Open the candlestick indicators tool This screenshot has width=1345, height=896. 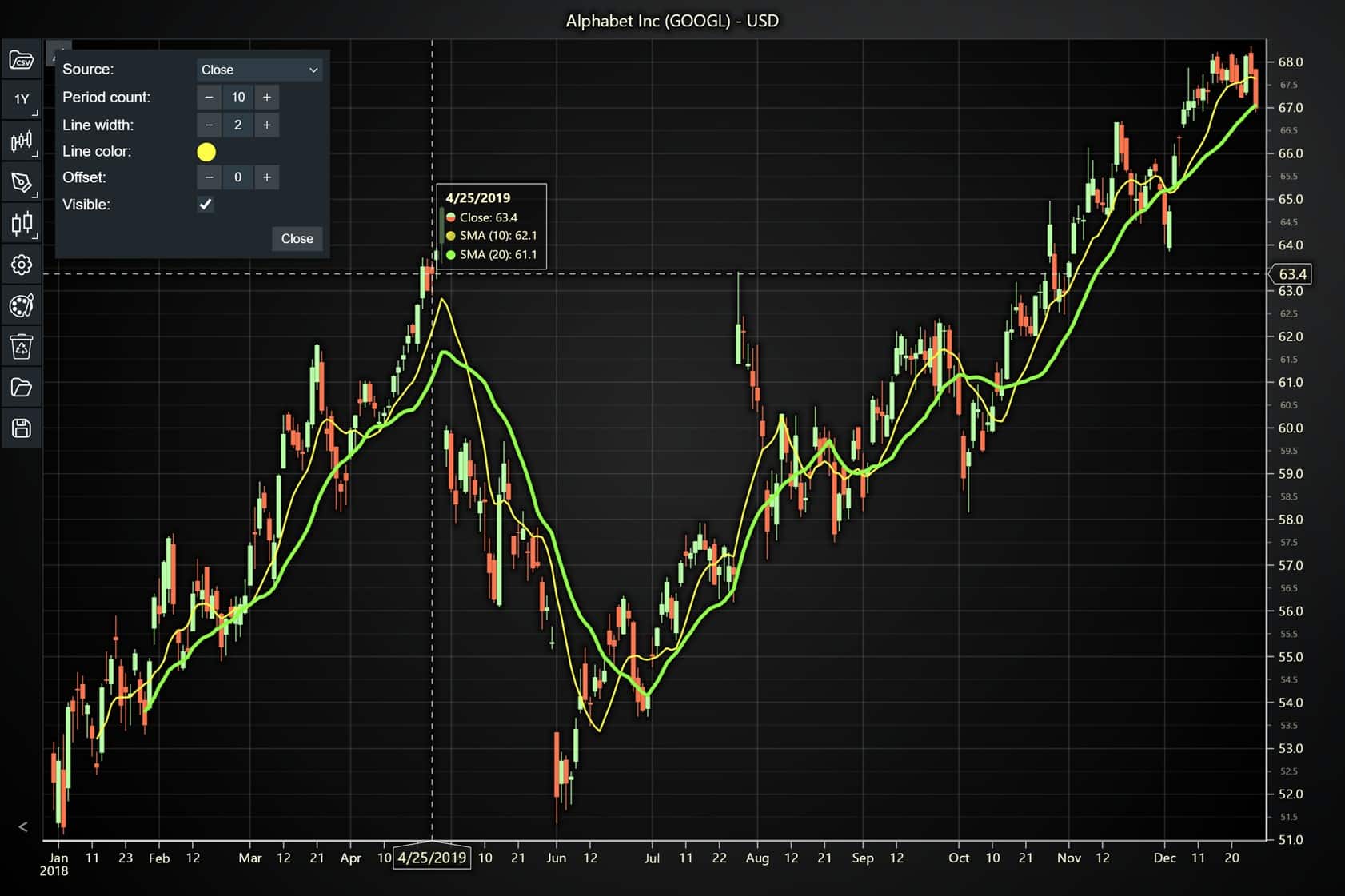(22, 223)
